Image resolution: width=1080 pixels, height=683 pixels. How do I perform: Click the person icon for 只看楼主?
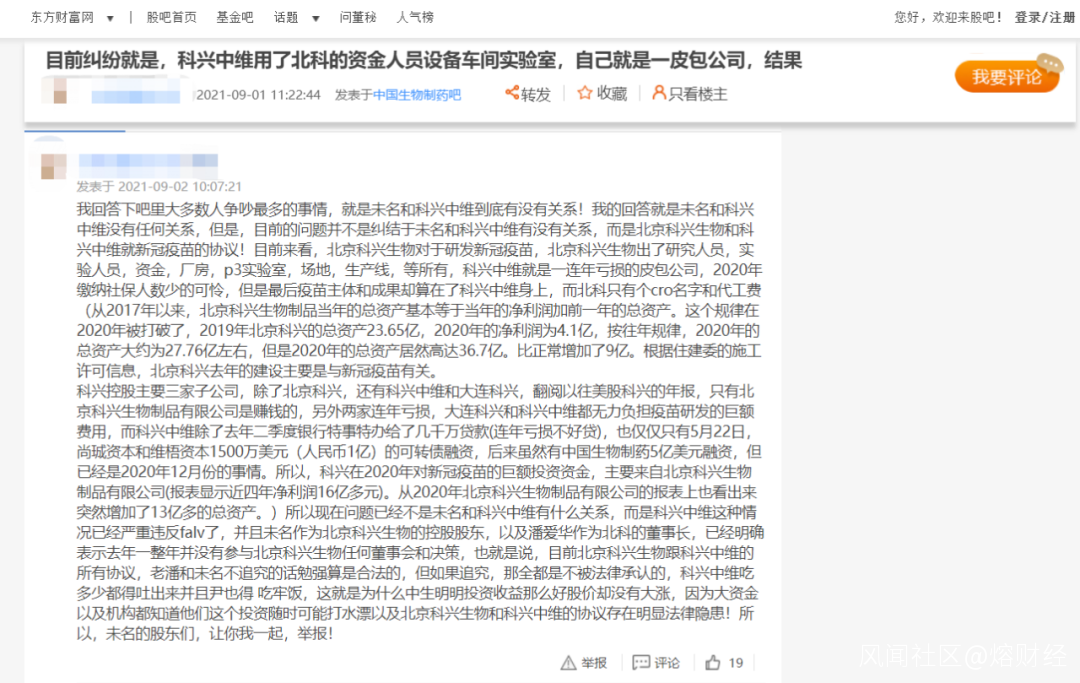[x=658, y=92]
